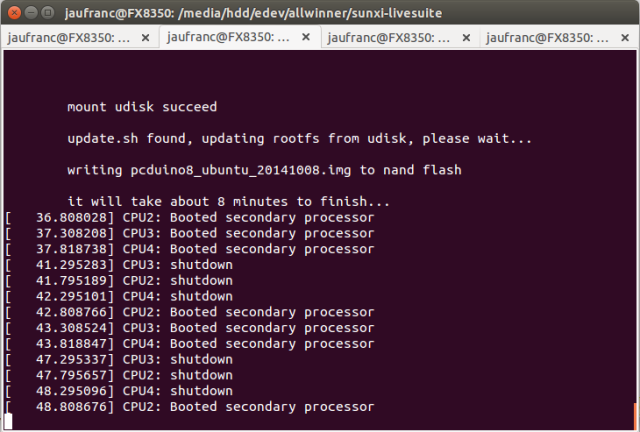This screenshot has width=640, height=432.
Task: Close the active second terminal tab
Action: point(306,37)
